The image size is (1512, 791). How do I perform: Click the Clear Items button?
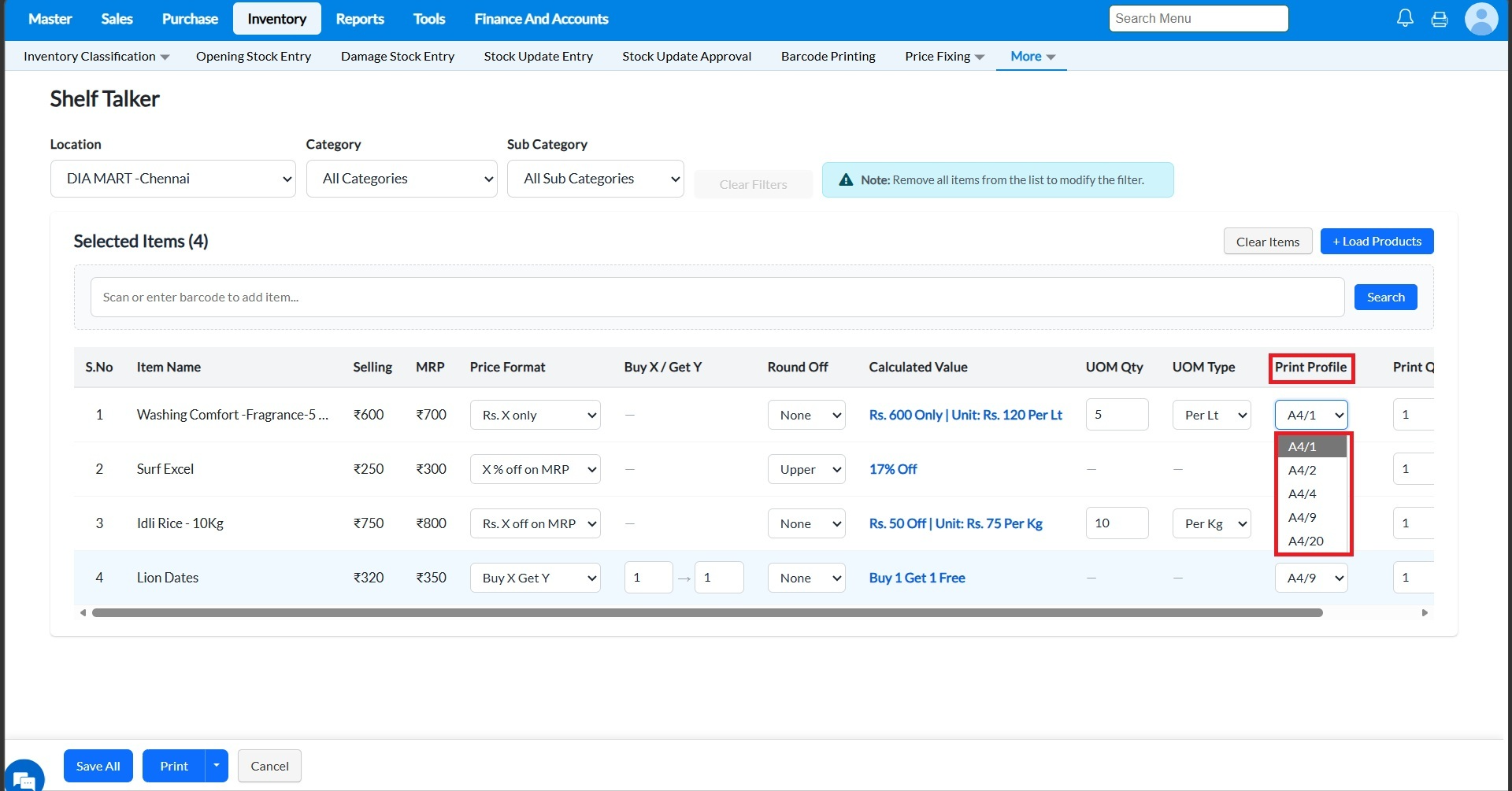coord(1267,242)
